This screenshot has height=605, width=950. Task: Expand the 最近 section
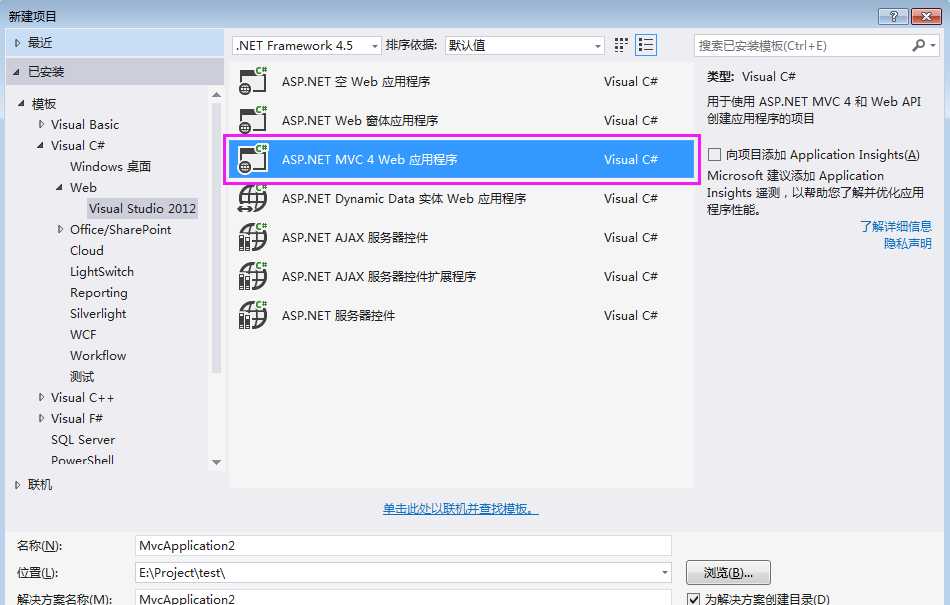click(x=17, y=43)
